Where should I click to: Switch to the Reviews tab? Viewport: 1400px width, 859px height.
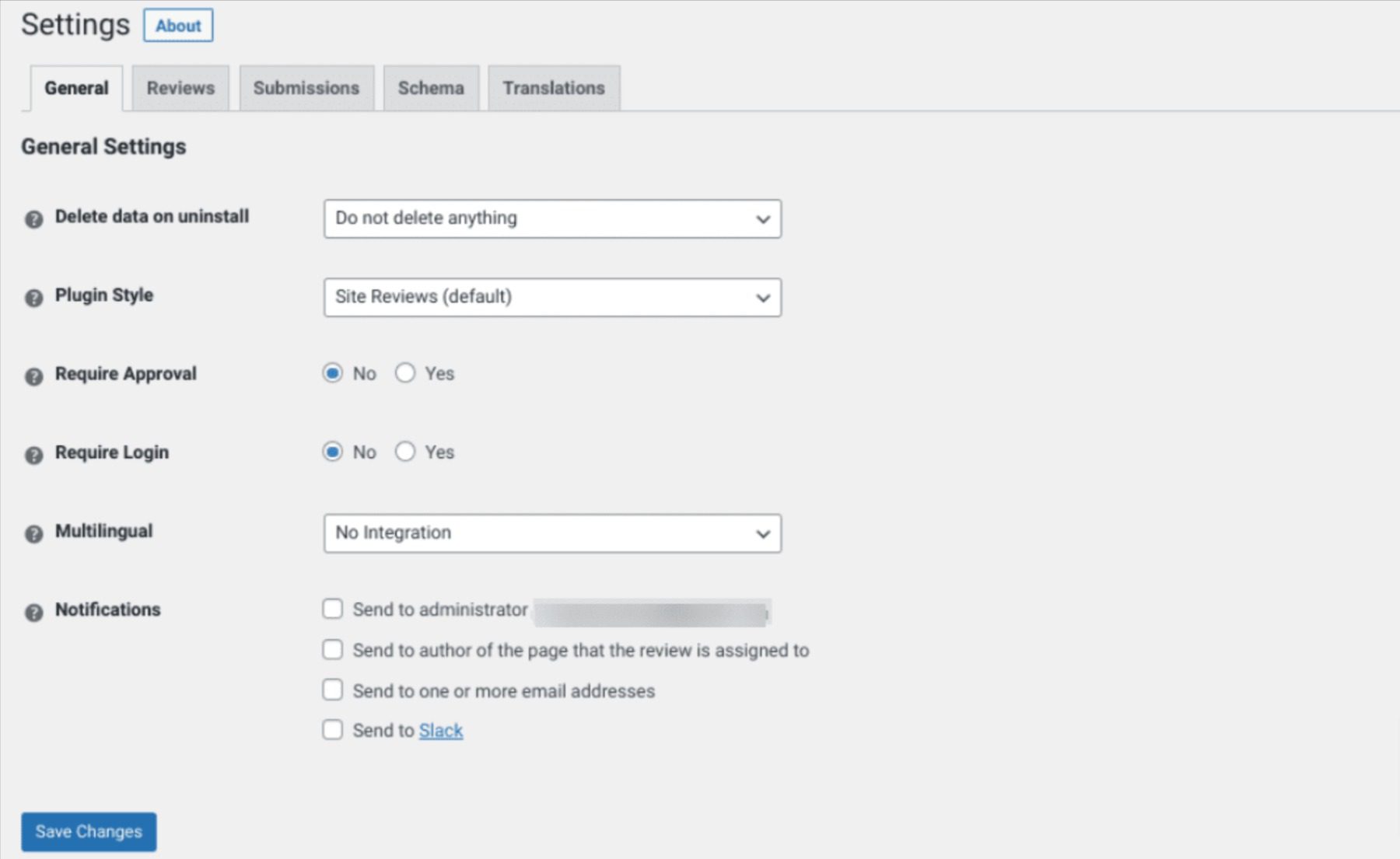point(180,88)
